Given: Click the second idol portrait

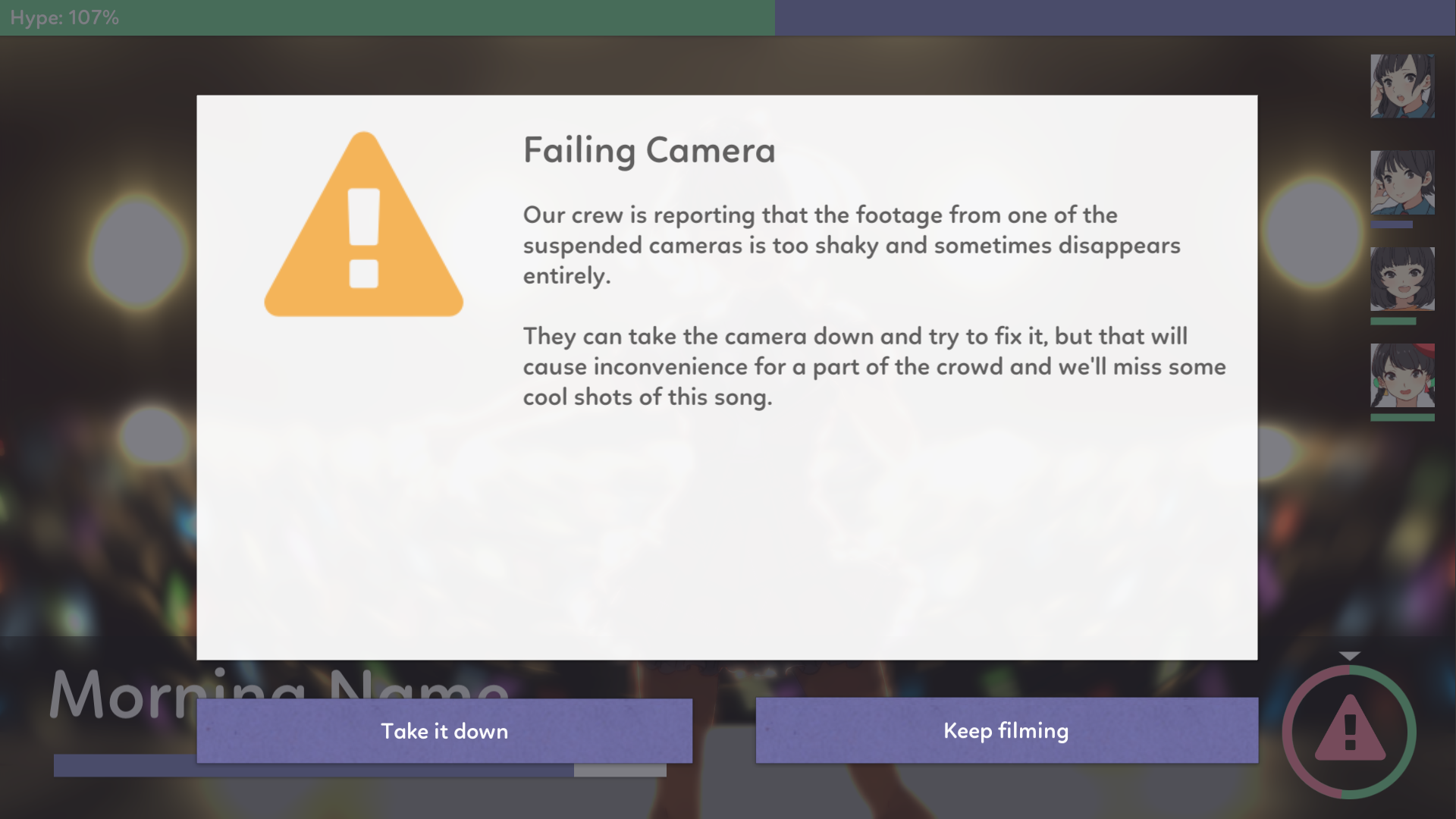Looking at the screenshot, I should point(1402,182).
